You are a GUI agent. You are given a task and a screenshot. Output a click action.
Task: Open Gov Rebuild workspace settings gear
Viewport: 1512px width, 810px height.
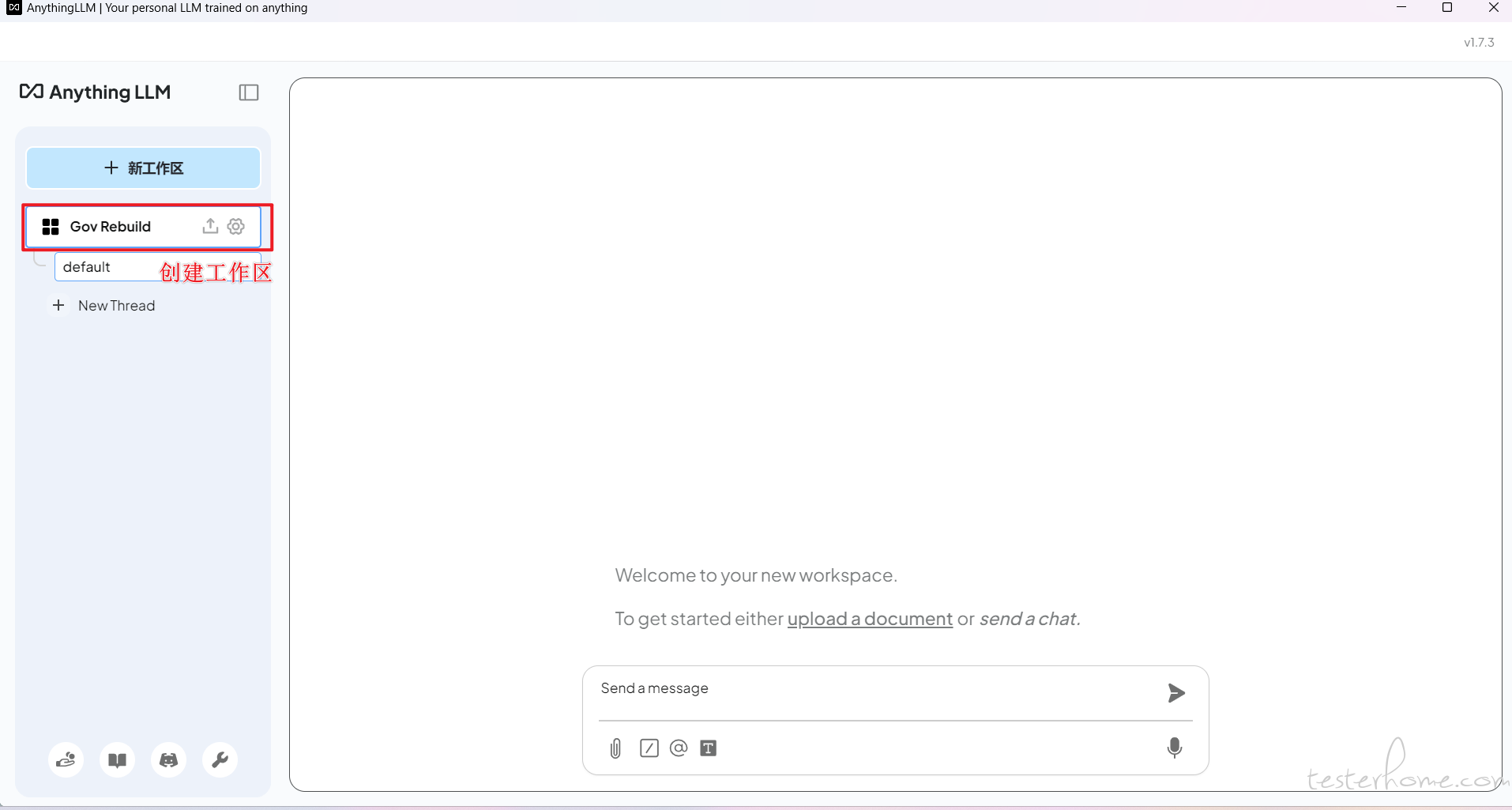point(236,227)
